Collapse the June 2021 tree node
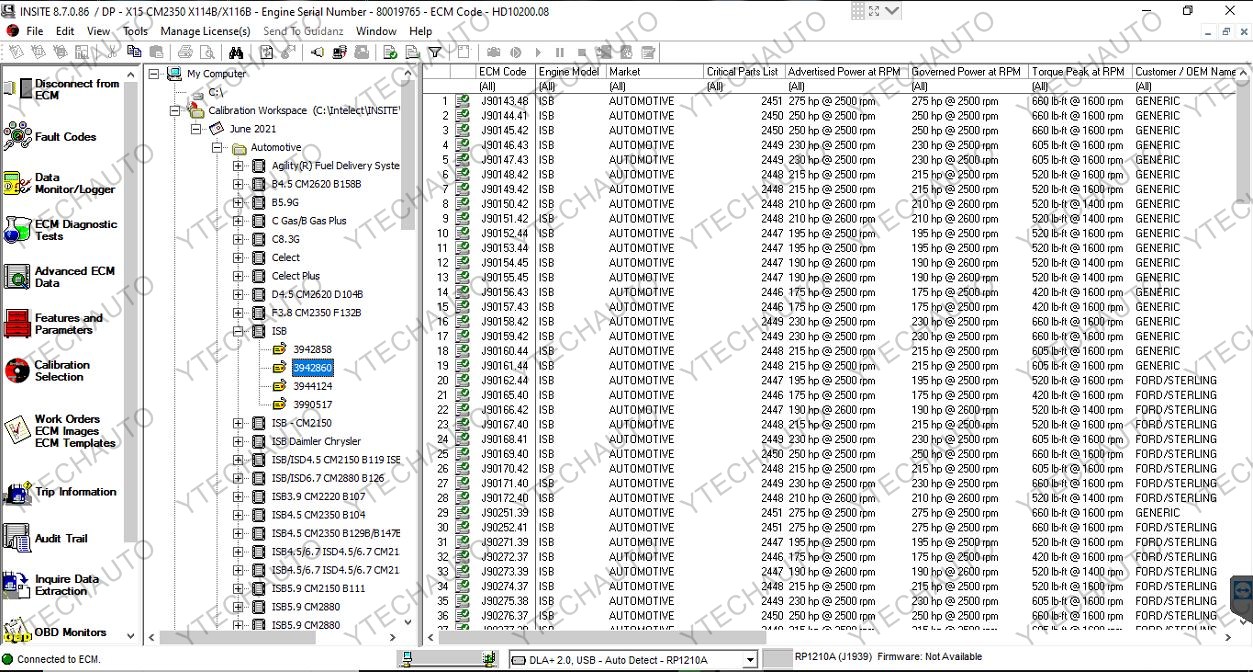The width and height of the screenshot is (1253, 672). [196, 129]
